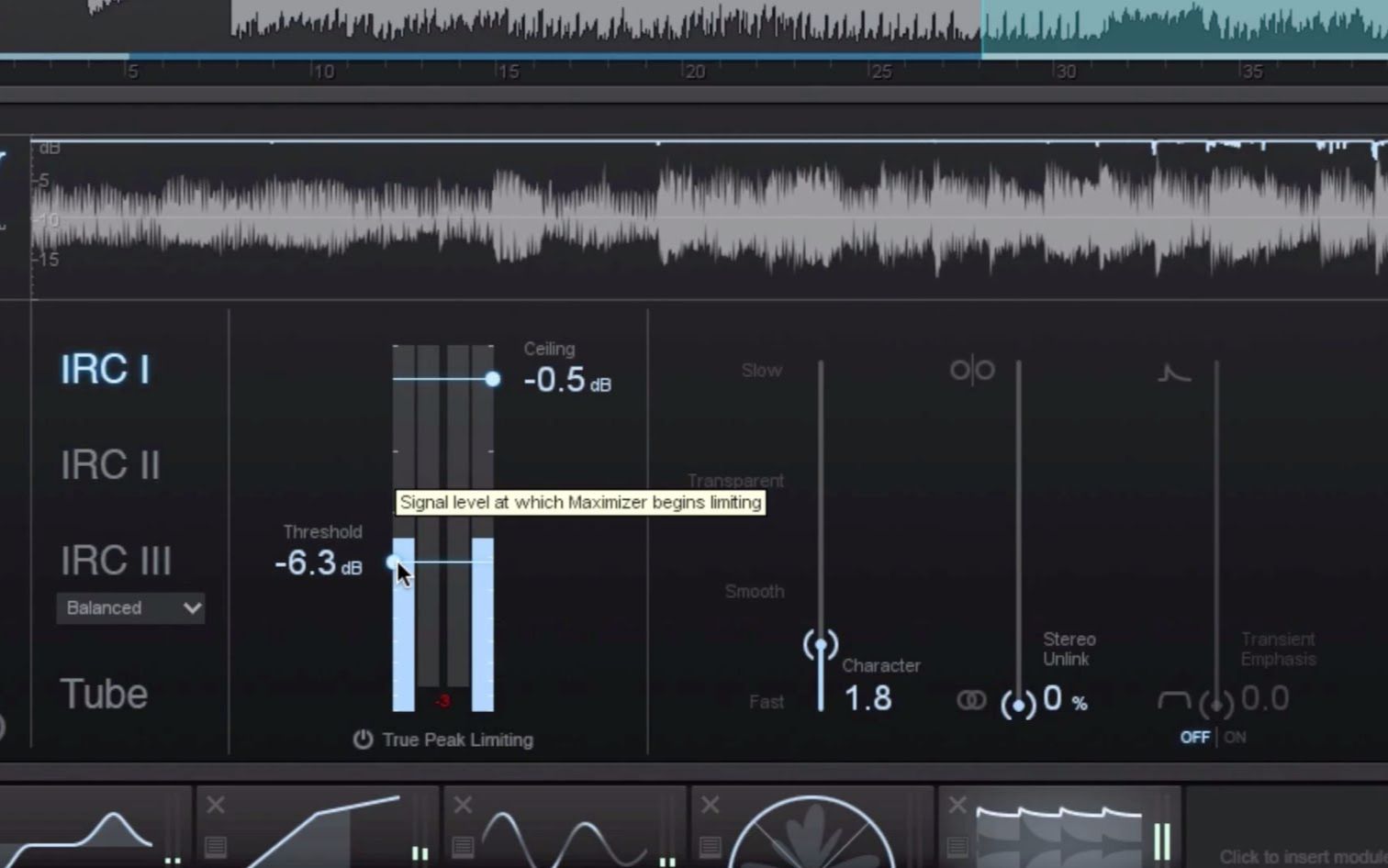
Task: Click the Transient Emphasis value 0.0
Action: click(1265, 699)
